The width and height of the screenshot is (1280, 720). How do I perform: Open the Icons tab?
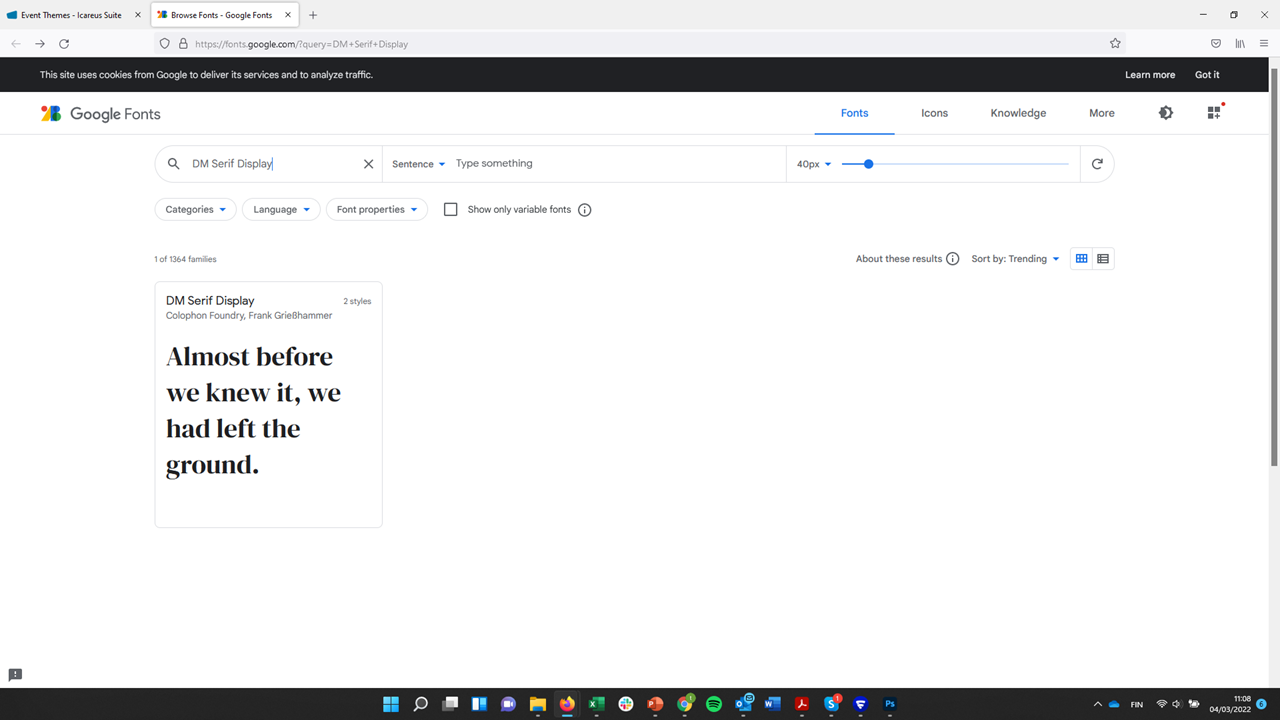pos(934,113)
